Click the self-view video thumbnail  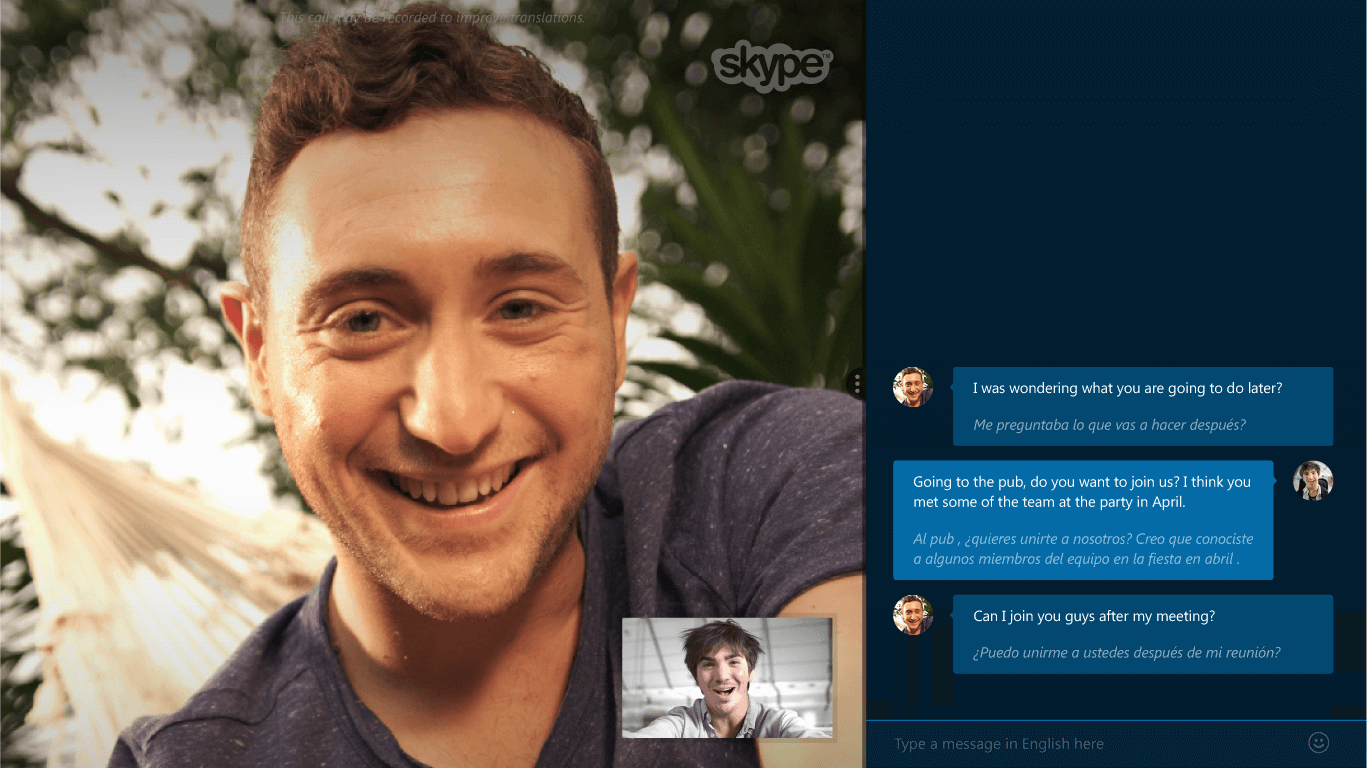click(x=728, y=677)
